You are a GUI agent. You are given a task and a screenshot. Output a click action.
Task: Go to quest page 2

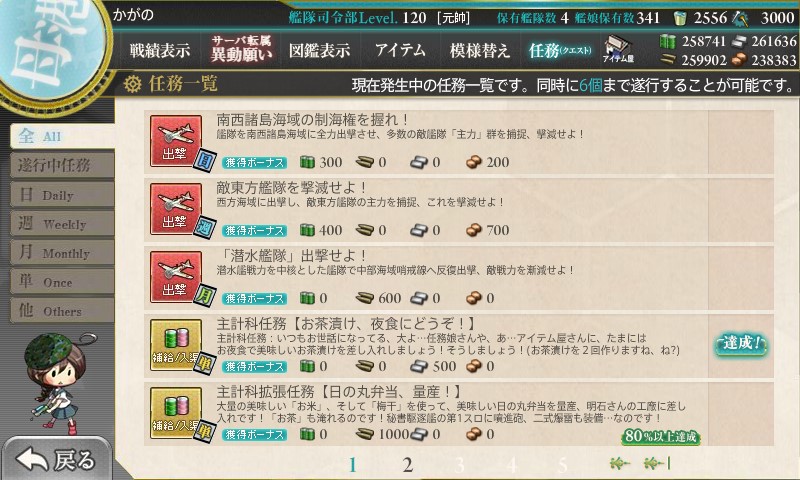coord(407,465)
